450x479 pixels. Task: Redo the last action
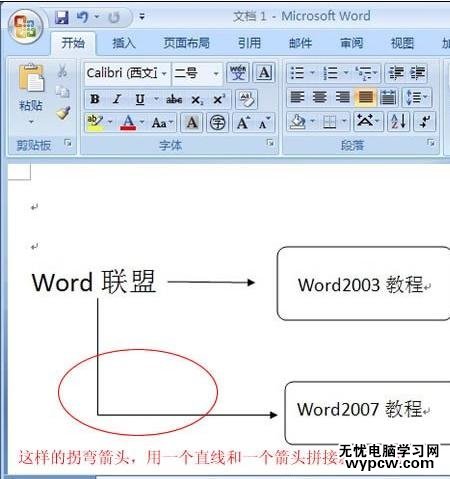point(114,17)
